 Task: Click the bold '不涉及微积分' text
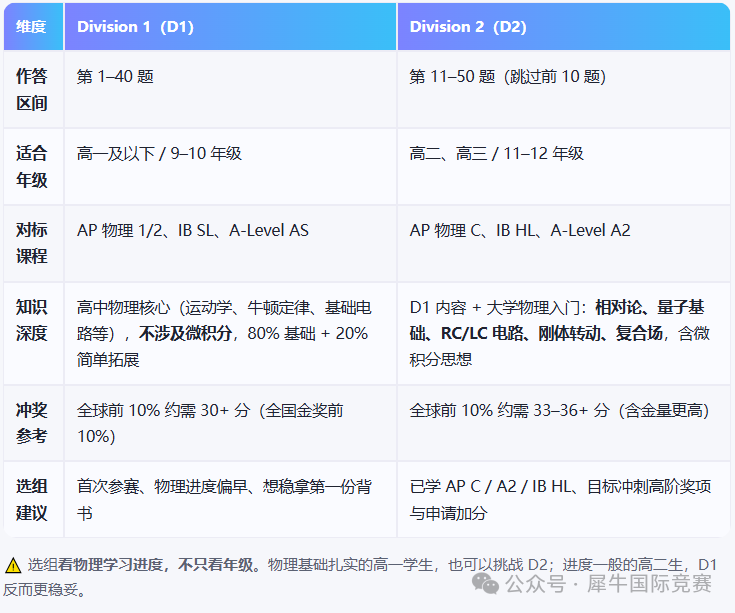click(x=186, y=333)
